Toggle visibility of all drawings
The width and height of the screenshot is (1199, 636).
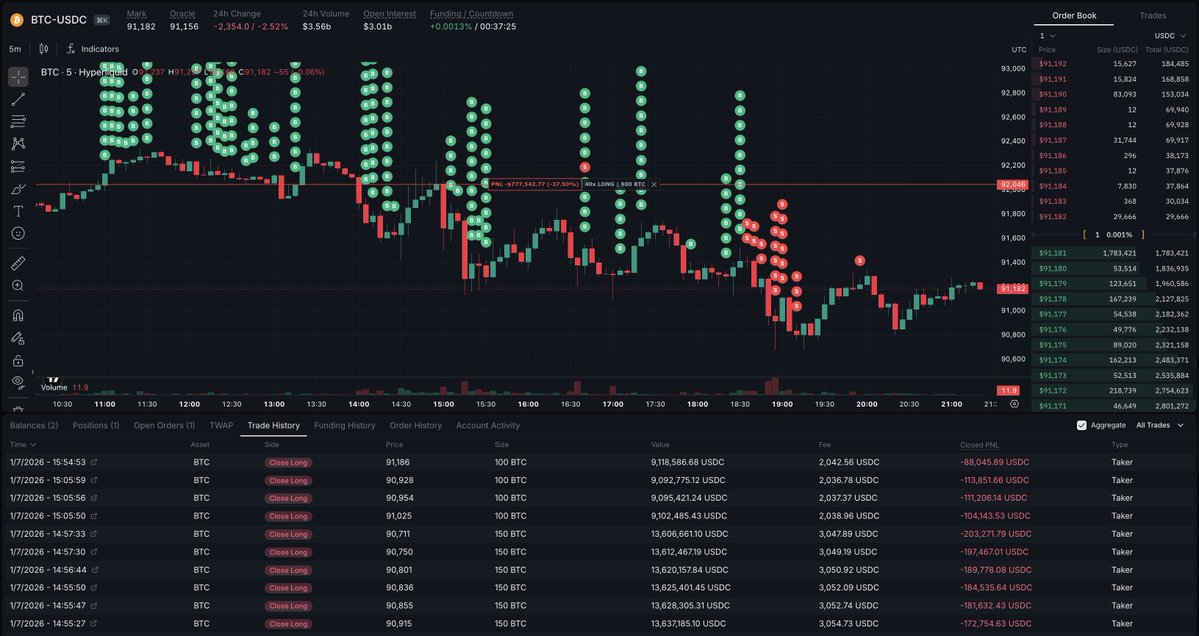tap(18, 382)
